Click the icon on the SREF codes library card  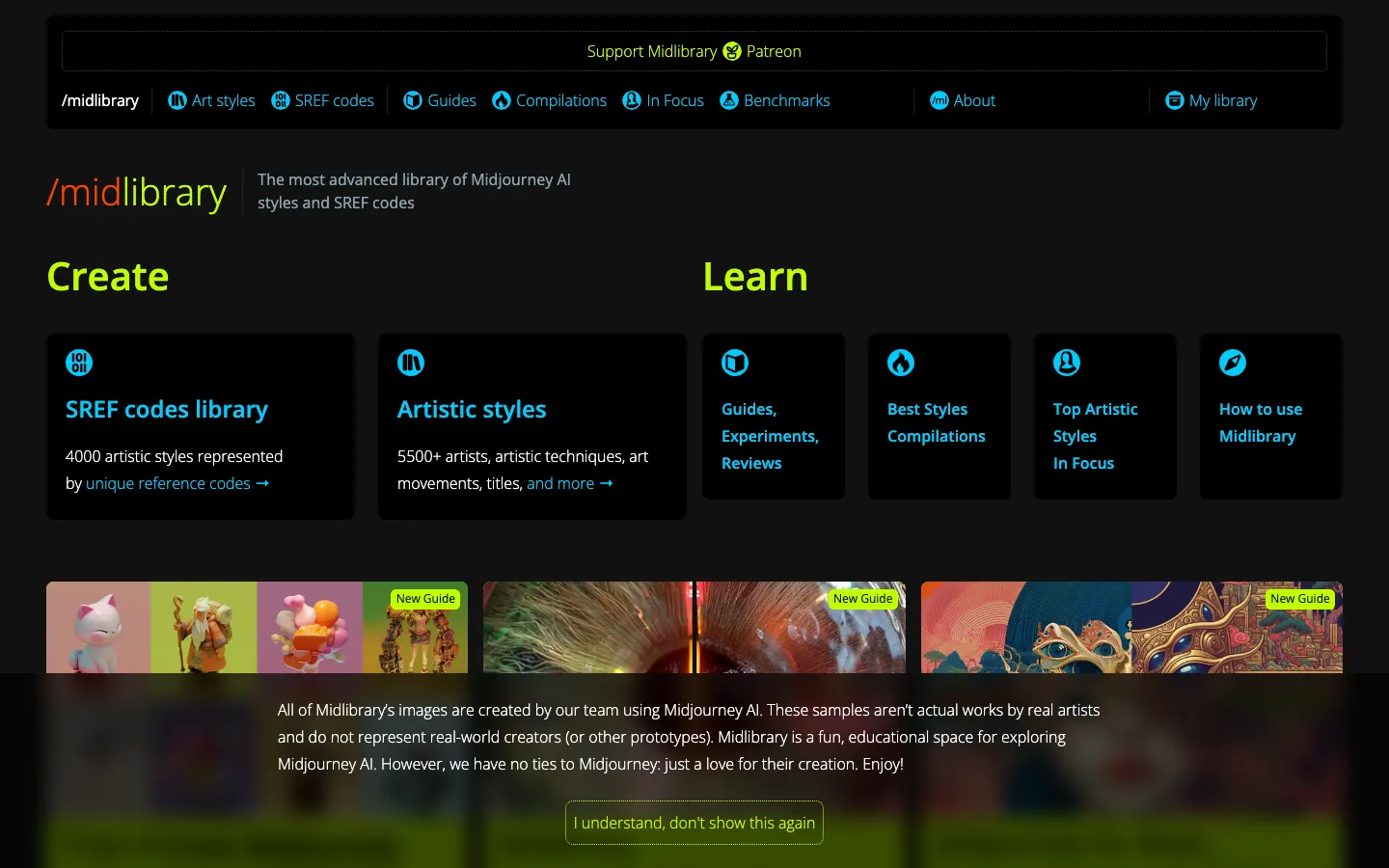coord(79,363)
